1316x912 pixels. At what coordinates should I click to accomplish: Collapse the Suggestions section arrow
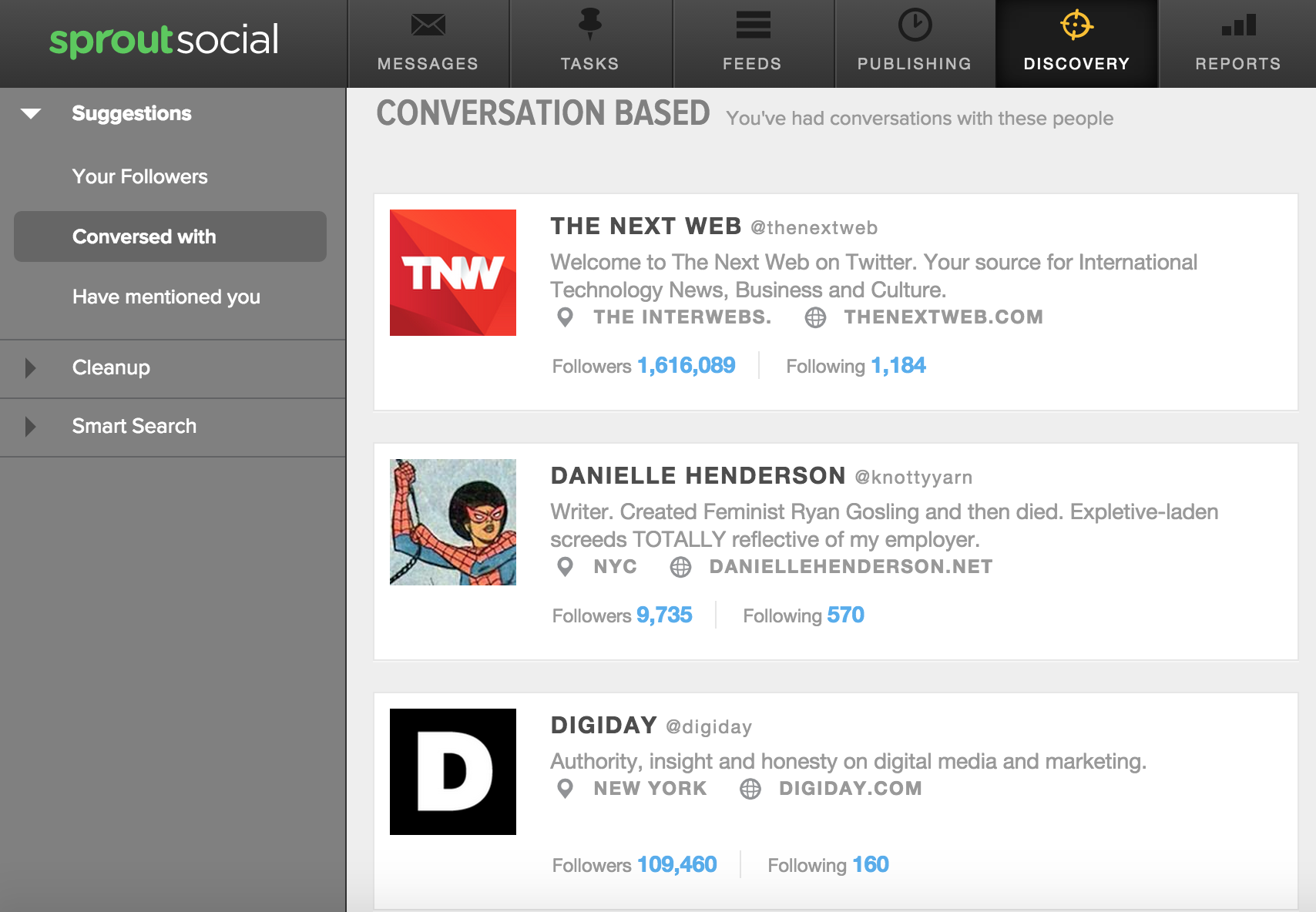pyautogui.click(x=31, y=114)
